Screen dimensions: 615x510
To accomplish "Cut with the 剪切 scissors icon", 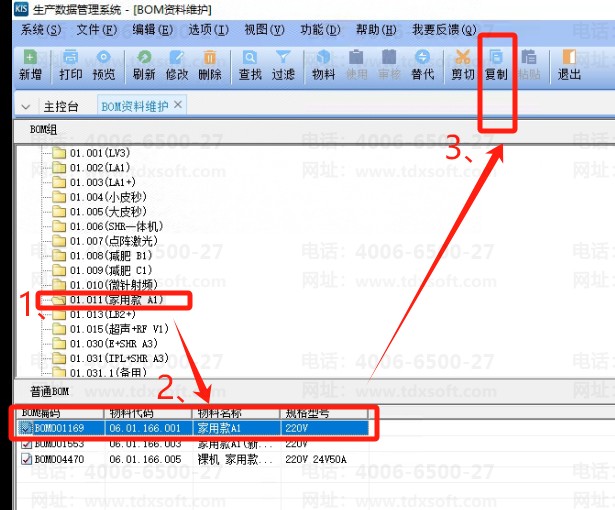I will click(463, 65).
